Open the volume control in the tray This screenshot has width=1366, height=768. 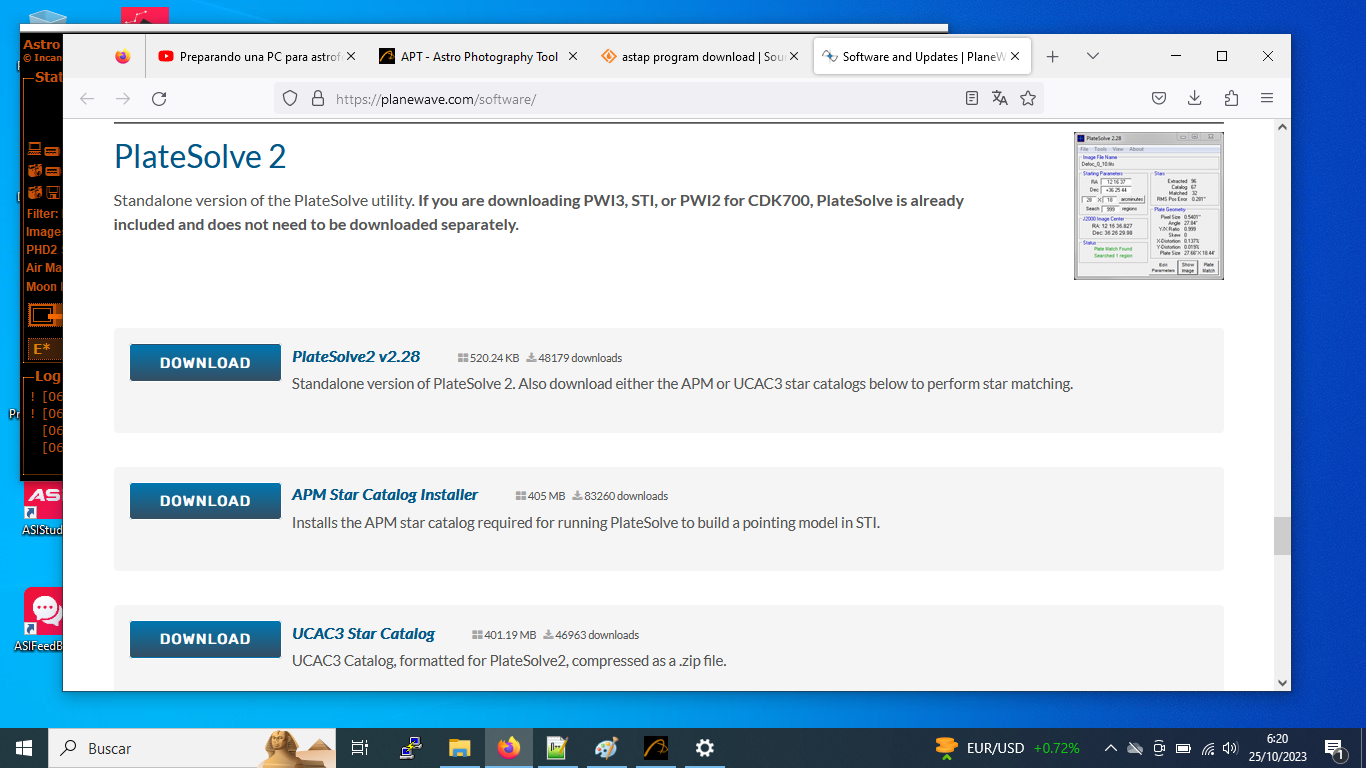1229,748
